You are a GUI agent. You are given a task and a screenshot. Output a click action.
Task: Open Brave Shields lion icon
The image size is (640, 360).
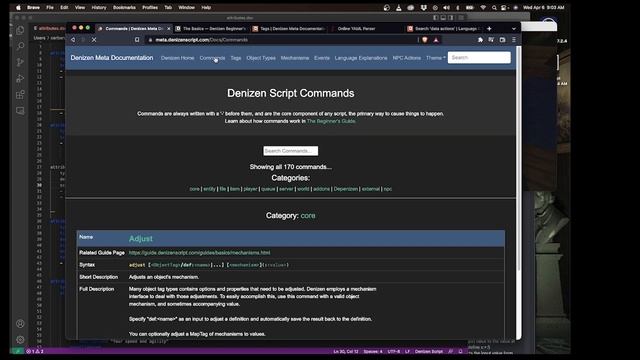pyautogui.click(x=425, y=40)
